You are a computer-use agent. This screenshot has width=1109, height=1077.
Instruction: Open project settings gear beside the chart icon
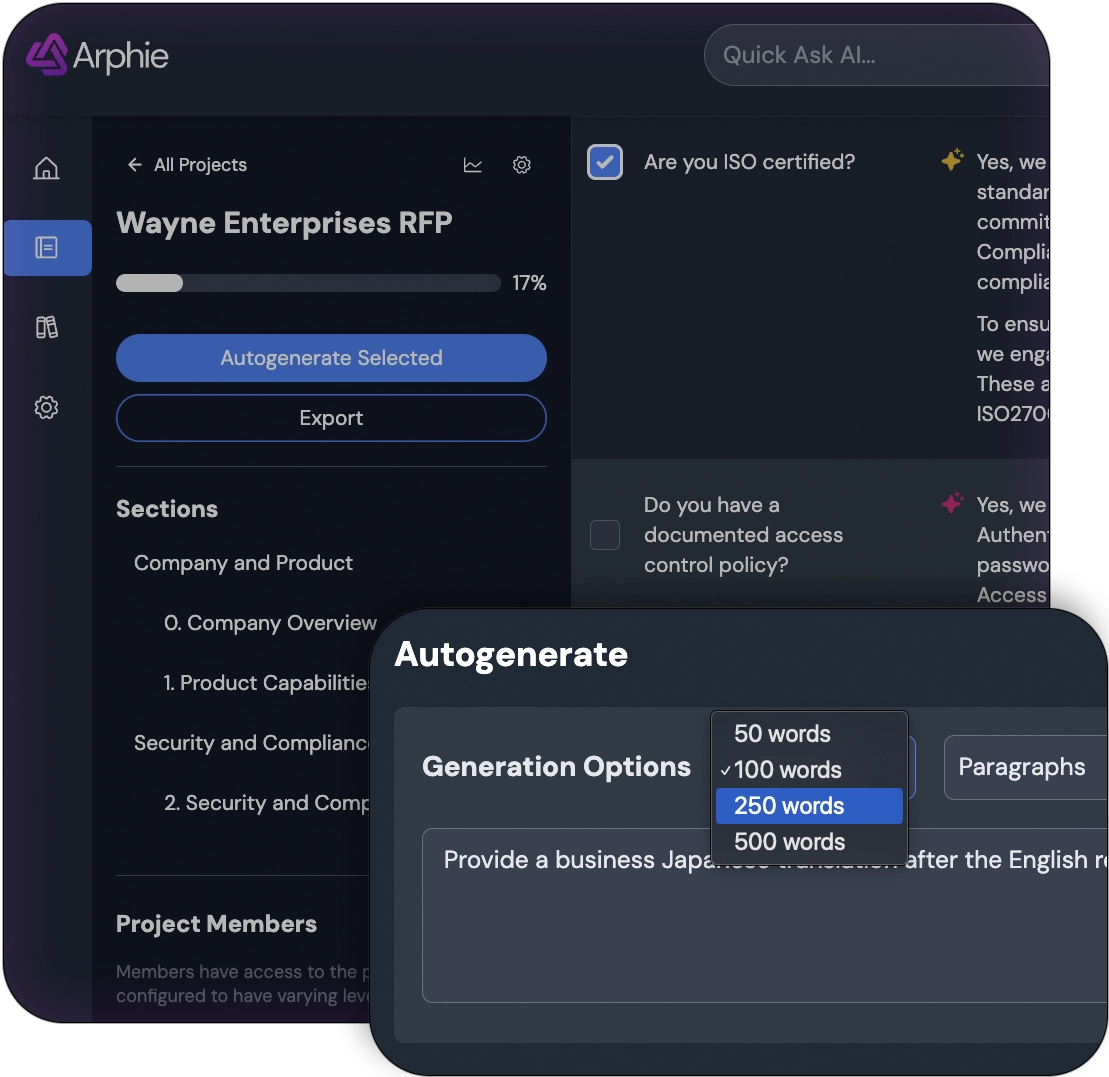522,164
